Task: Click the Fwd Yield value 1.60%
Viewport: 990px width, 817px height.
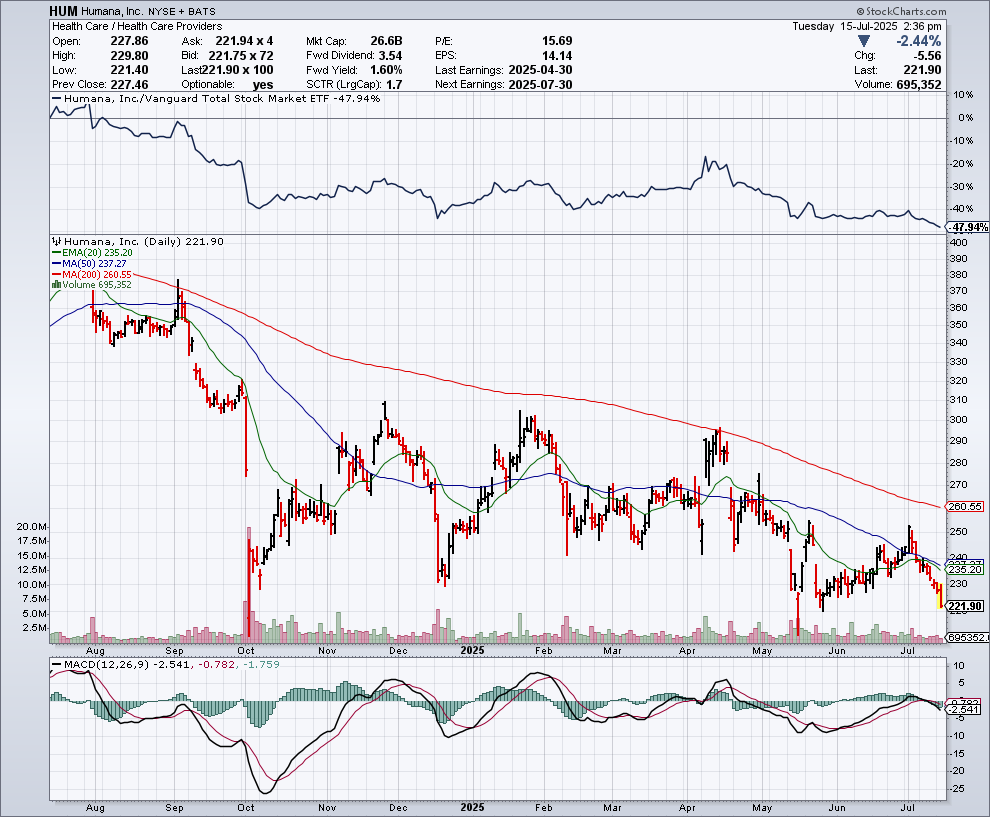Action: (x=386, y=70)
